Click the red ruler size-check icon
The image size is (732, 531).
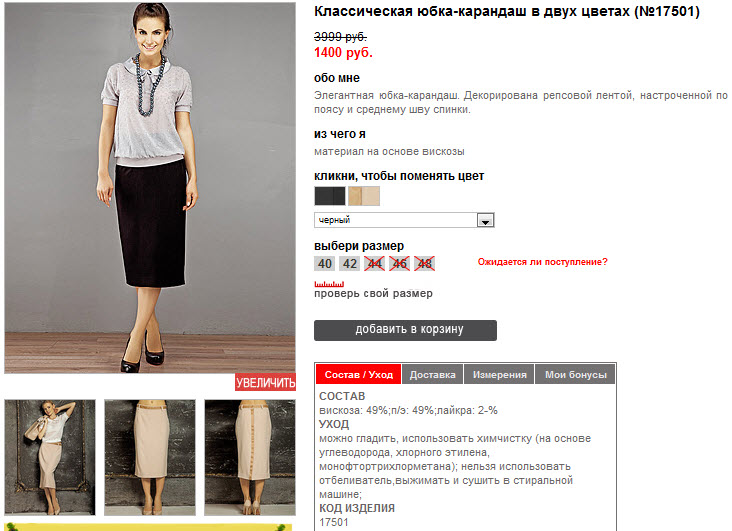329,284
